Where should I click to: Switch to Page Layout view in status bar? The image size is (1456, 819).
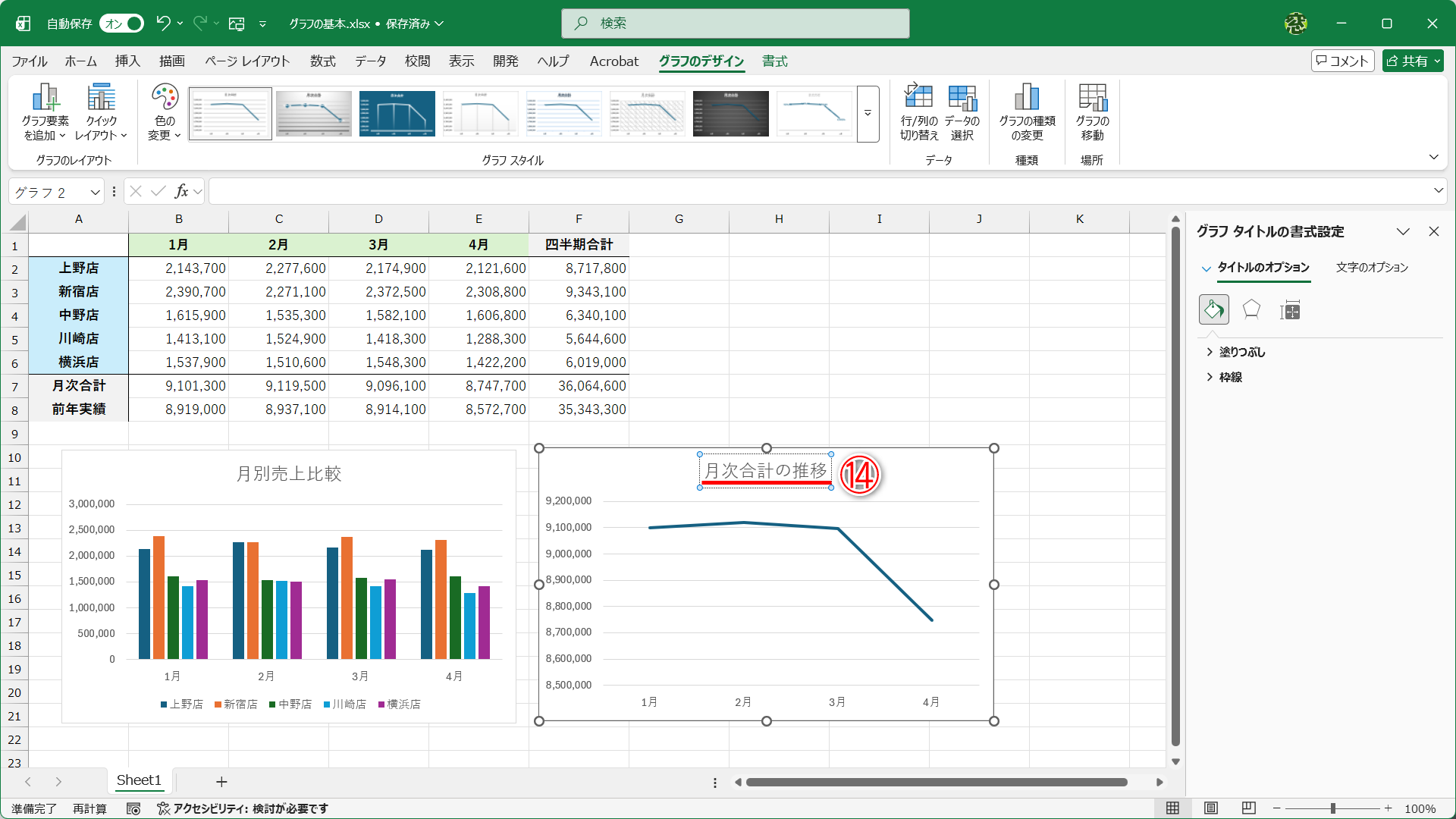(x=1211, y=808)
